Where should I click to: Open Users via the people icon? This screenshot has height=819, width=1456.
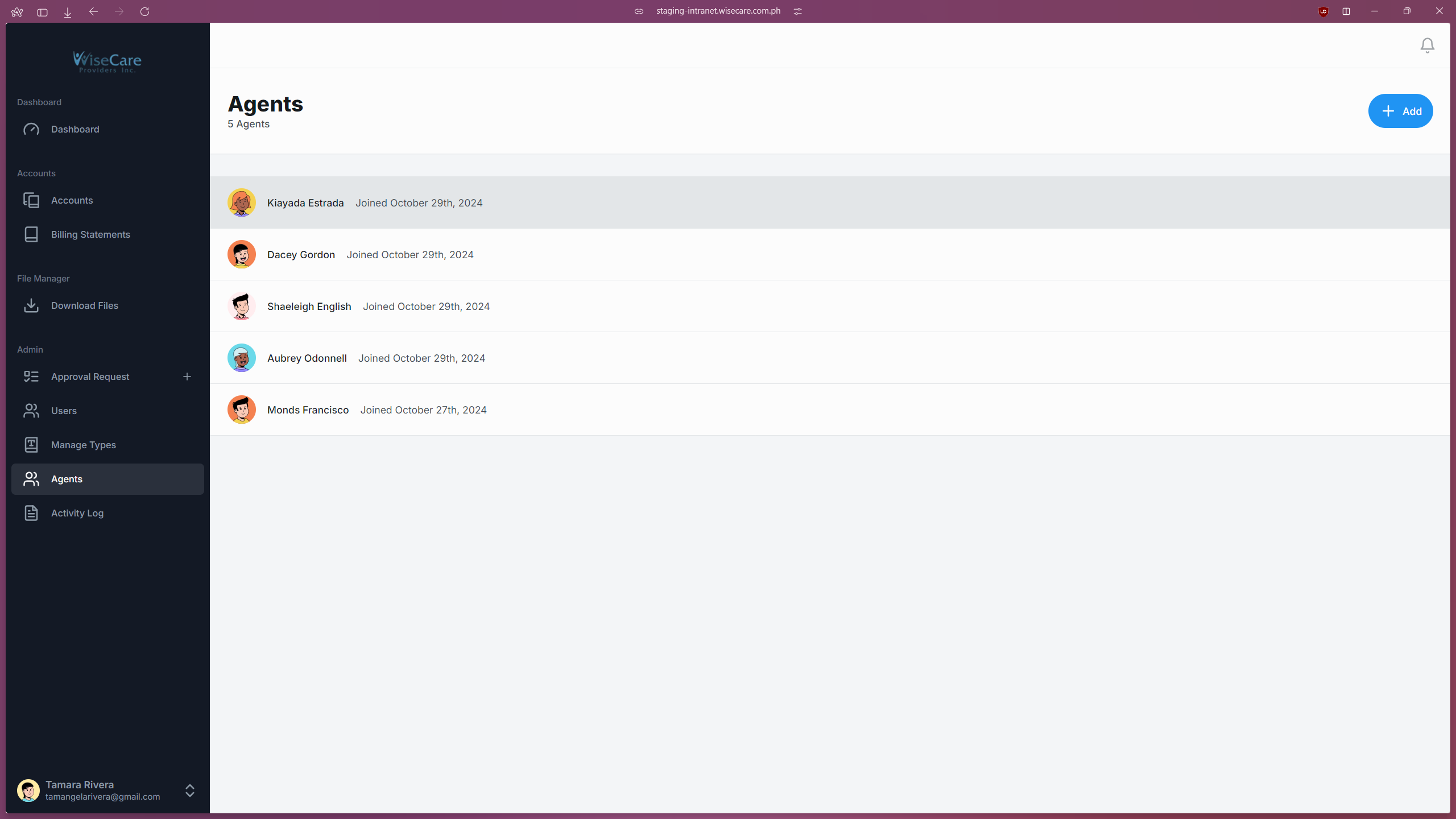point(31,411)
